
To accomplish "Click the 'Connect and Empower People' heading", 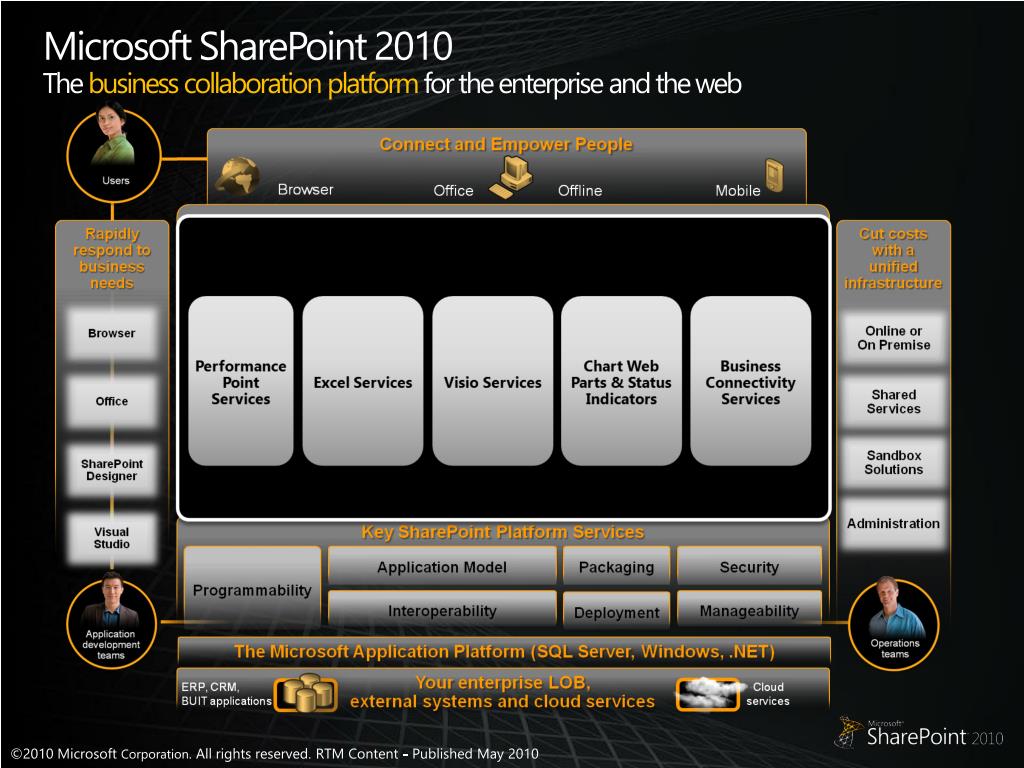I will tap(506, 144).
